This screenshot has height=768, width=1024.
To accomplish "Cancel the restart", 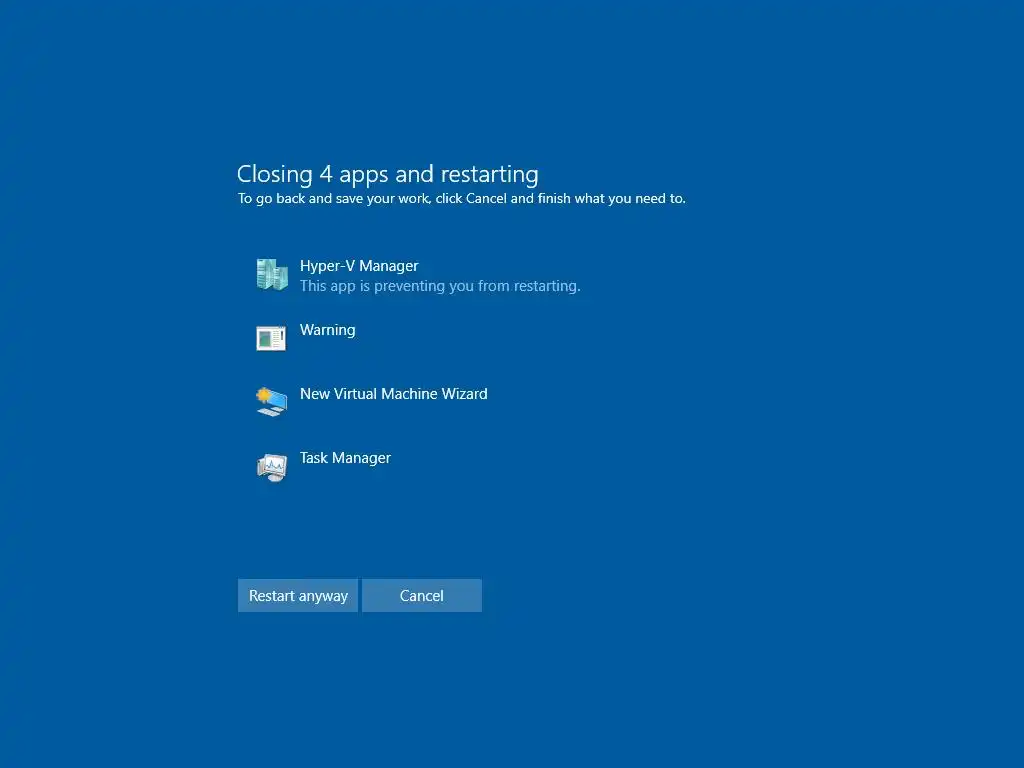I will click(422, 596).
